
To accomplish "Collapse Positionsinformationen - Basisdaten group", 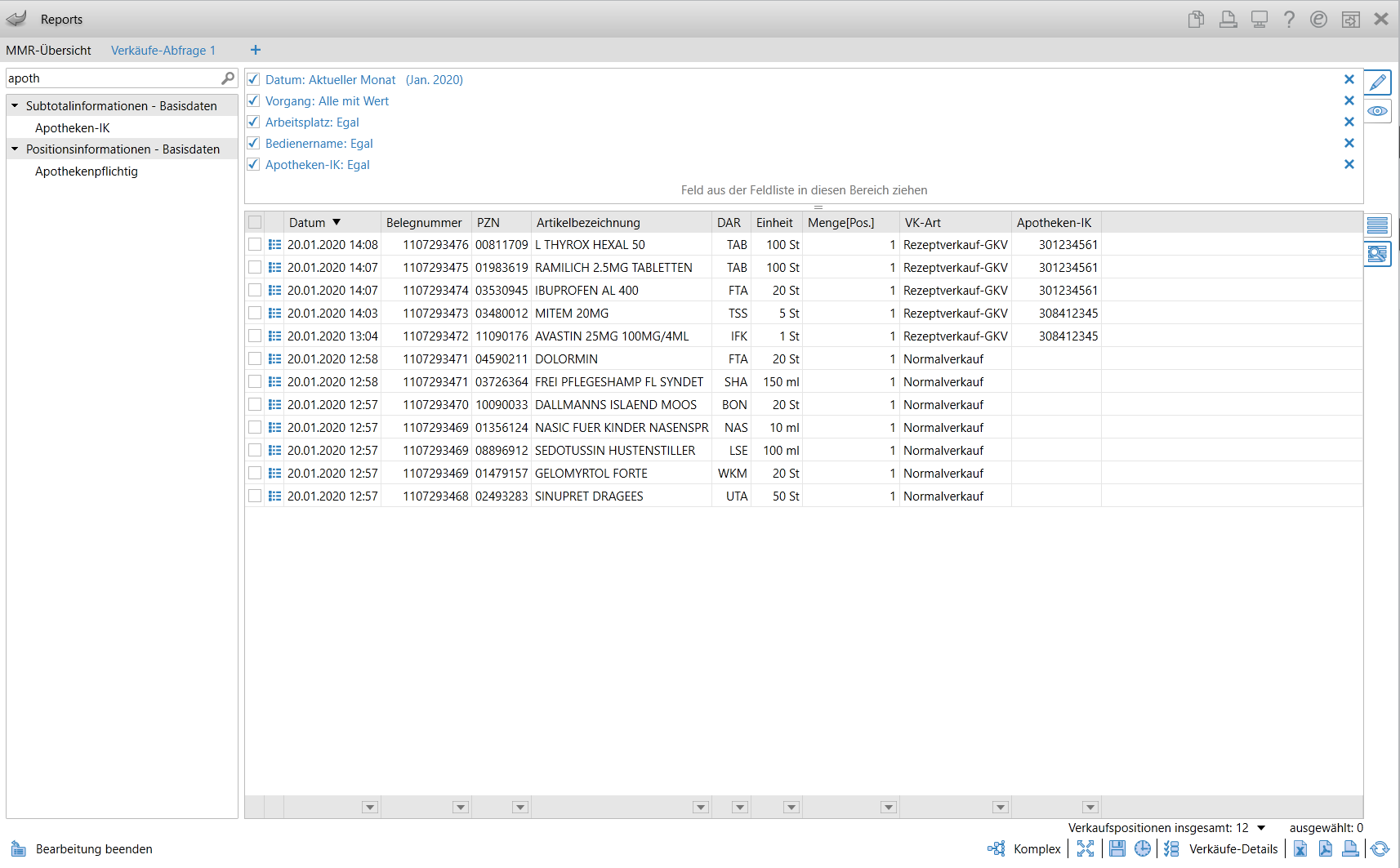I will [x=15, y=149].
